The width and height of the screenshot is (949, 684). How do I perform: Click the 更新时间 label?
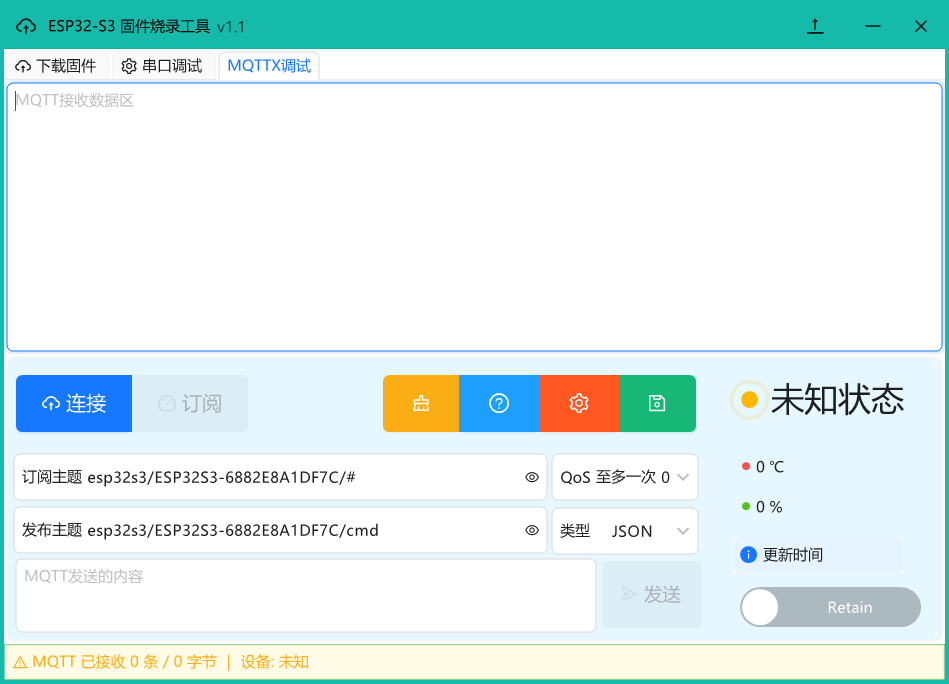coord(793,554)
